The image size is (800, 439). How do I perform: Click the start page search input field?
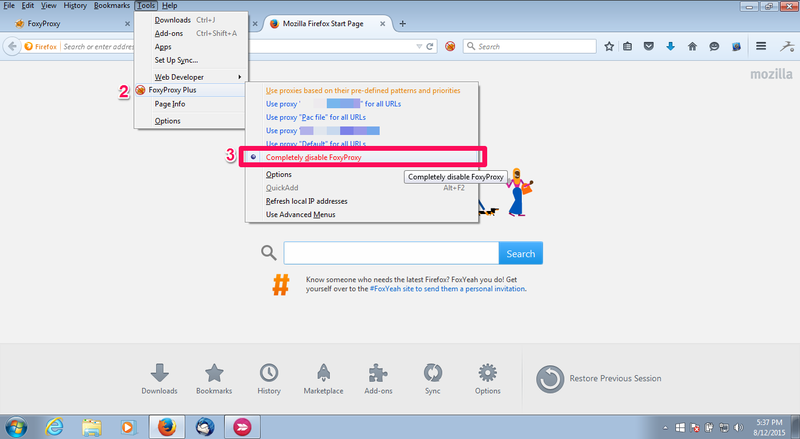[391, 253]
